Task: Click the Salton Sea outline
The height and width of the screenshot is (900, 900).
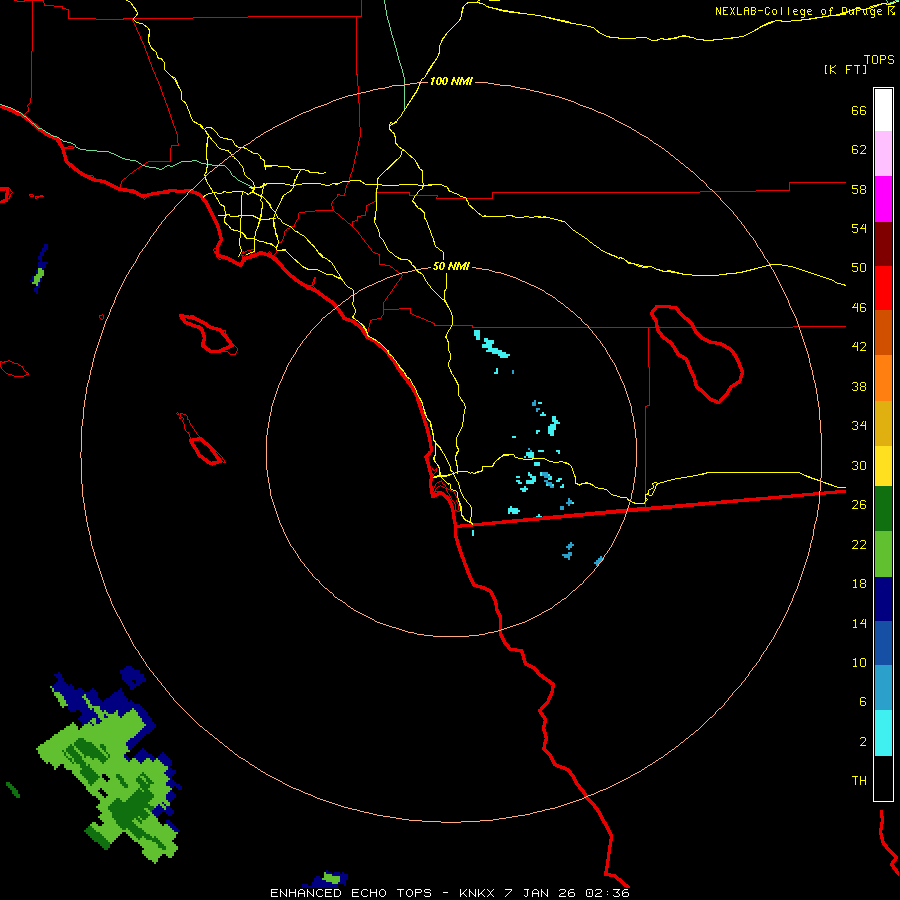Action: tap(697, 354)
